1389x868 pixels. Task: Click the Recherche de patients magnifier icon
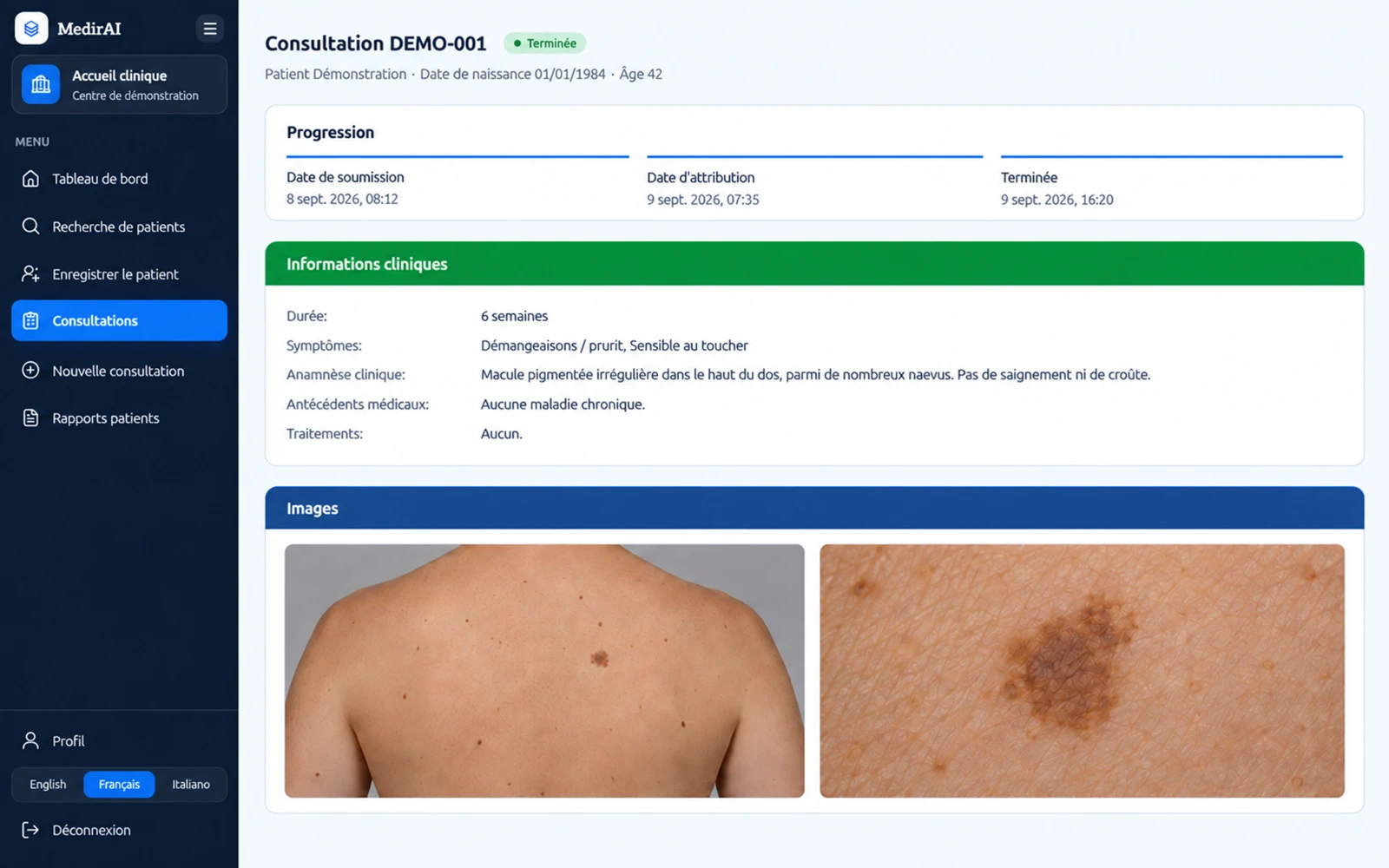tap(30, 227)
